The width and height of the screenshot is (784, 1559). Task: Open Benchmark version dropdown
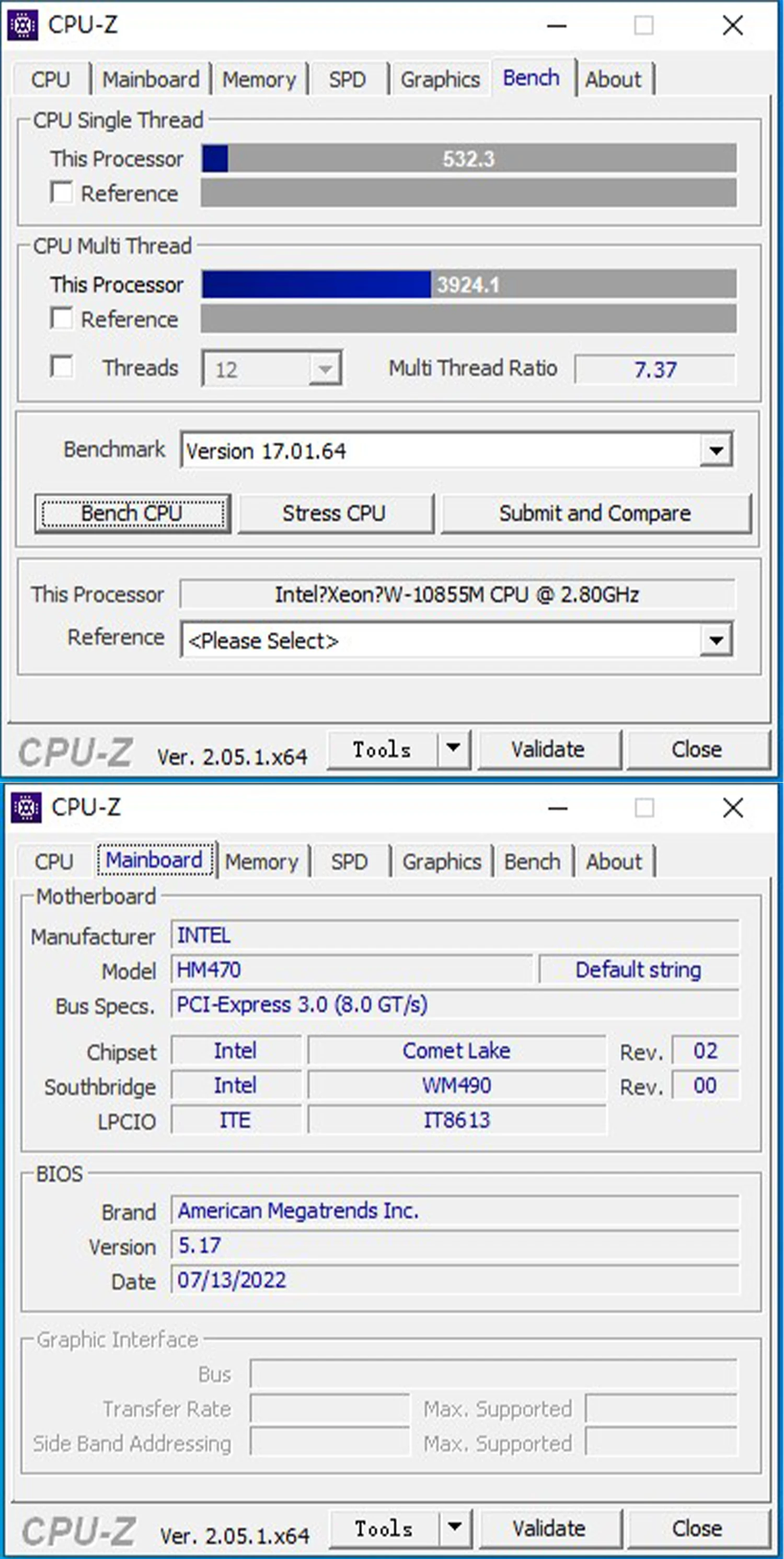[x=716, y=450]
